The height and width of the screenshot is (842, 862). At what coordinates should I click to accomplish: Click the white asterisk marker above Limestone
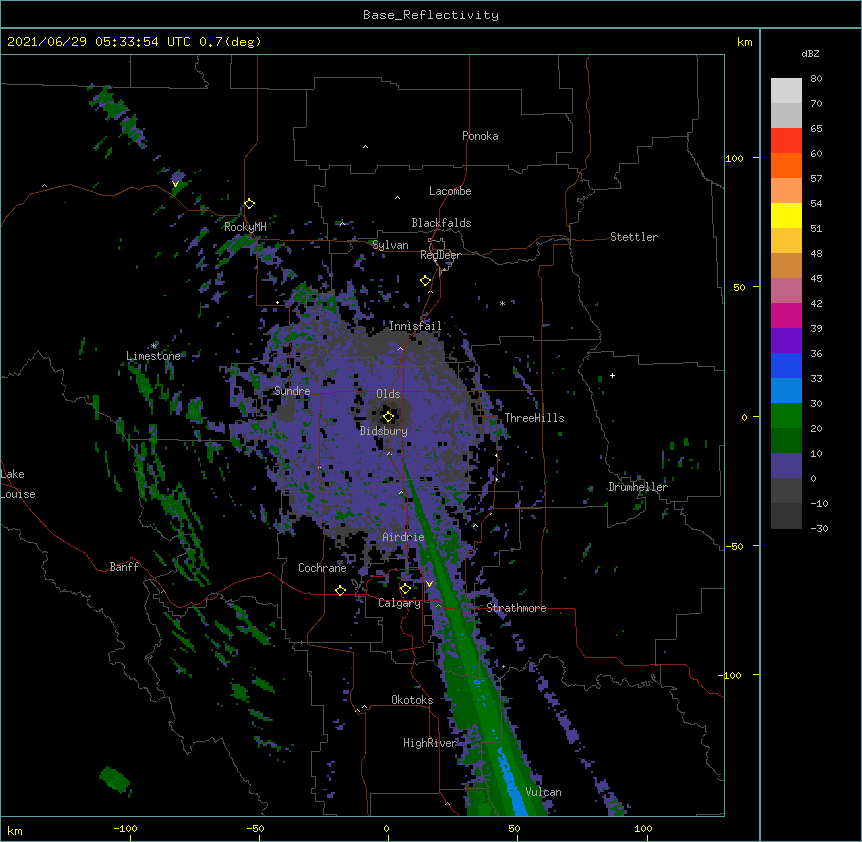(154, 346)
